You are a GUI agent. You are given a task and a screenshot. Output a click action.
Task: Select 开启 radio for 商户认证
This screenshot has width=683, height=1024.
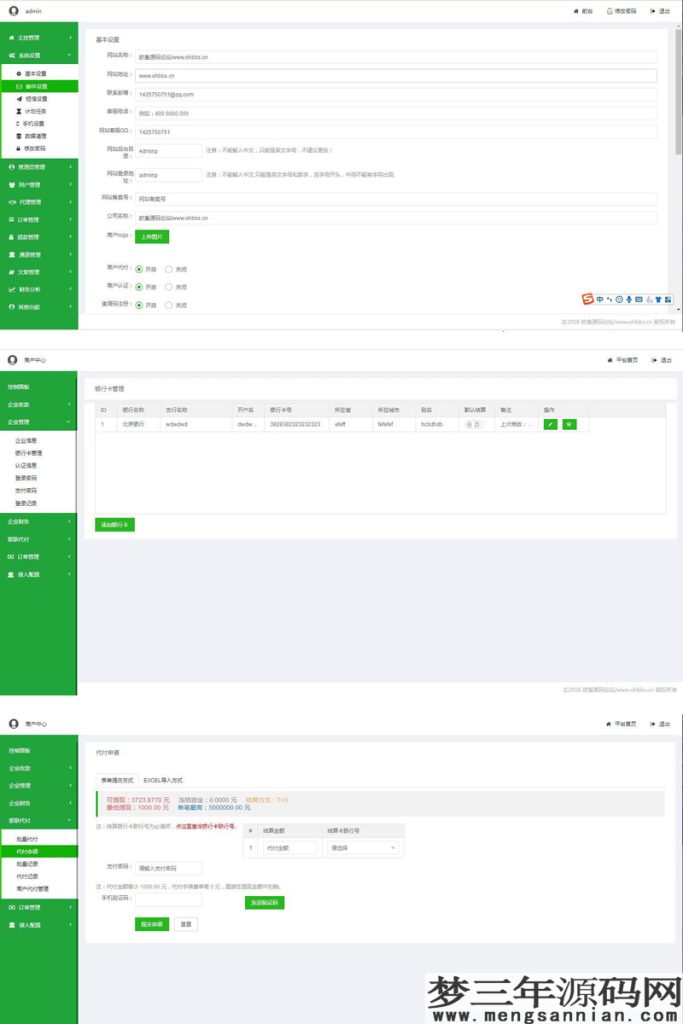click(x=138, y=287)
